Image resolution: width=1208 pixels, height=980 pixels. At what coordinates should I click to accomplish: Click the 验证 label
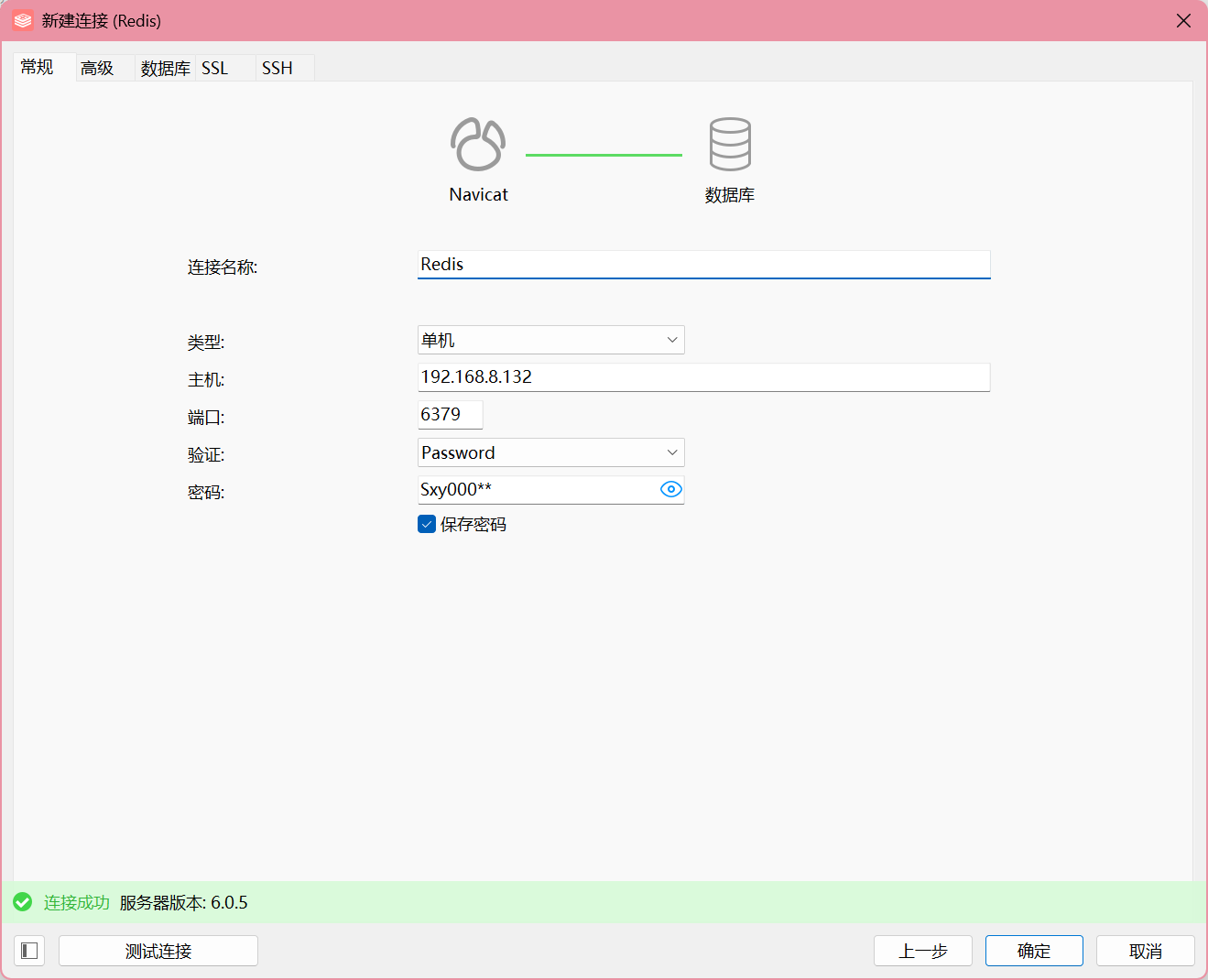pos(206,455)
